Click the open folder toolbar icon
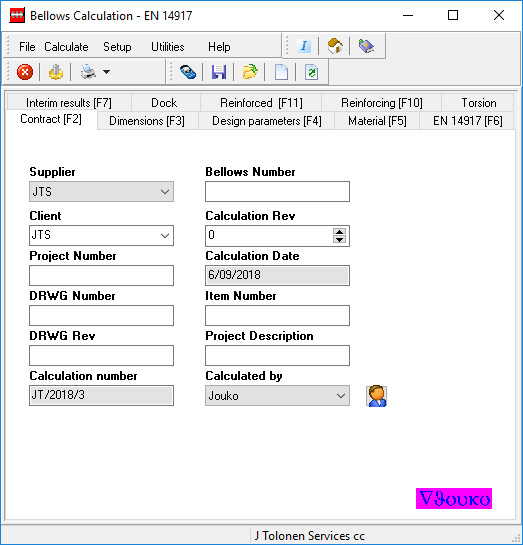The height and width of the screenshot is (545, 523). pos(250,72)
